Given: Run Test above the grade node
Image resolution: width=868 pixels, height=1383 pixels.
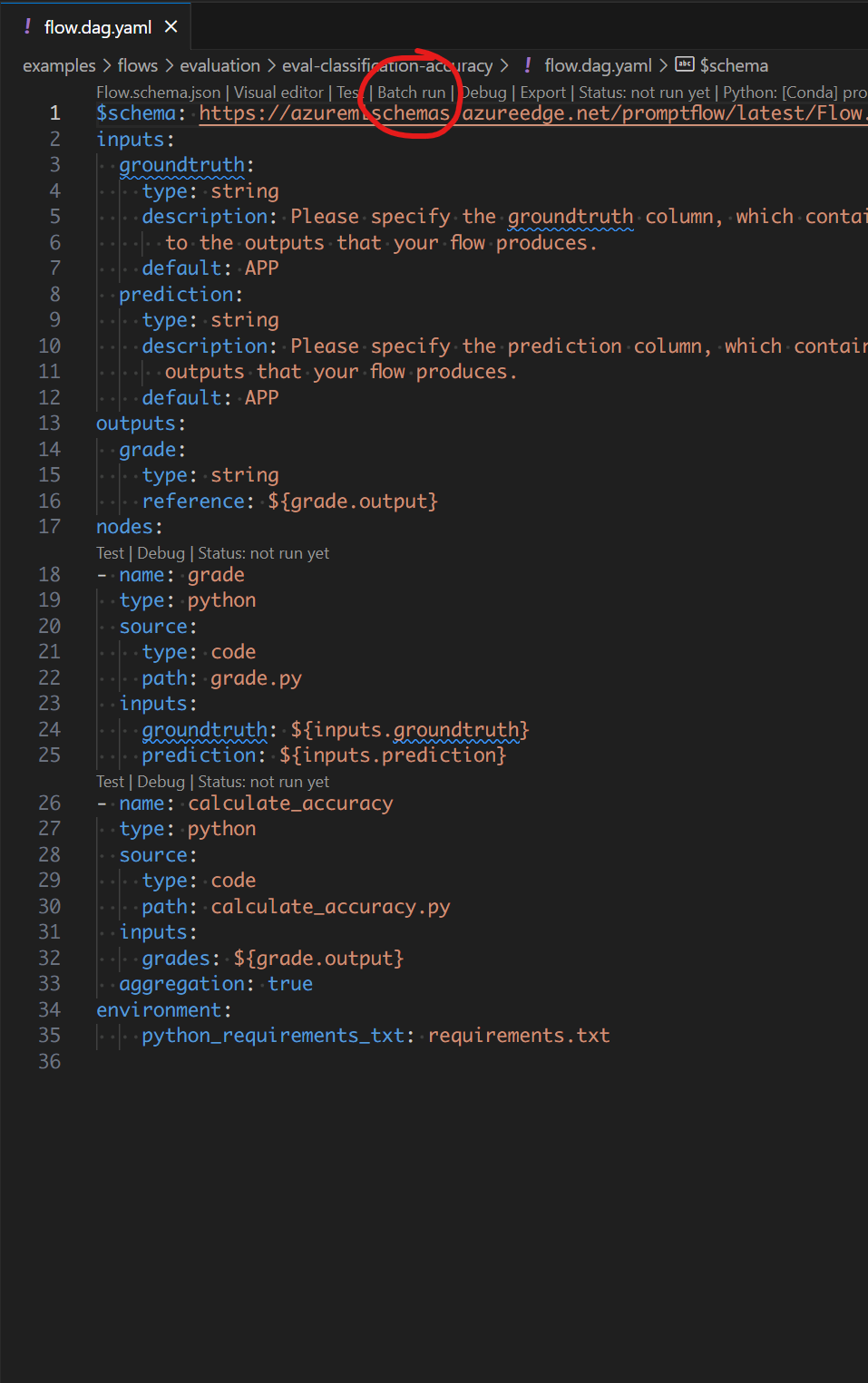Looking at the screenshot, I should pyautogui.click(x=110, y=553).
